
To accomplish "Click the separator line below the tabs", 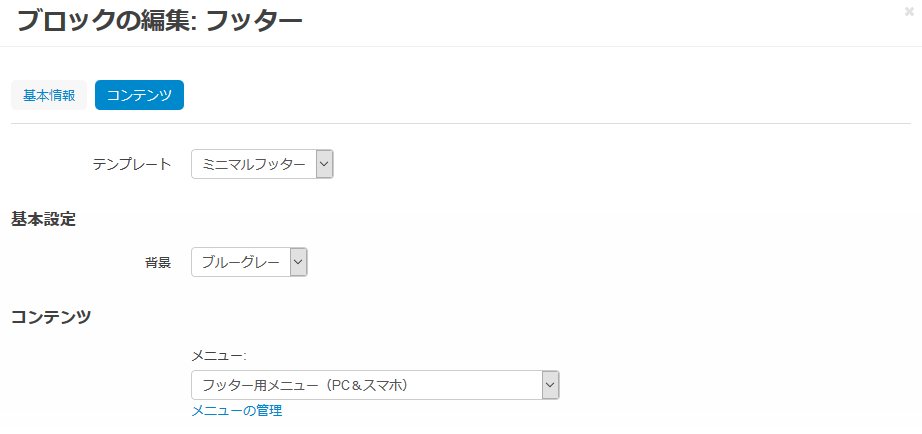I will pos(461,124).
